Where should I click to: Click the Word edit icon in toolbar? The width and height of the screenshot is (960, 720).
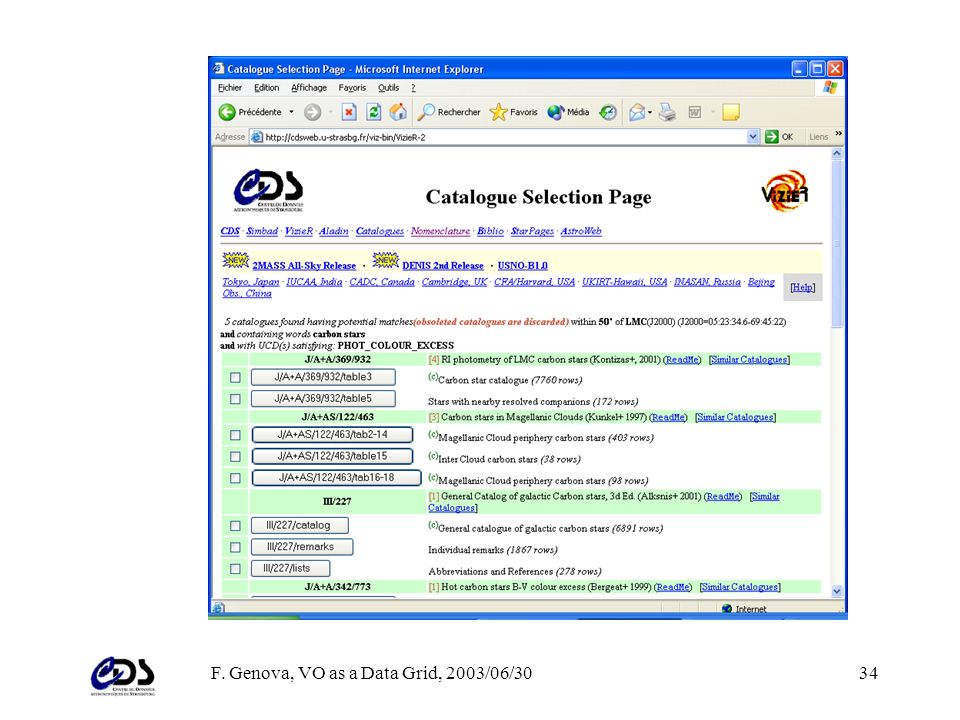tap(694, 112)
